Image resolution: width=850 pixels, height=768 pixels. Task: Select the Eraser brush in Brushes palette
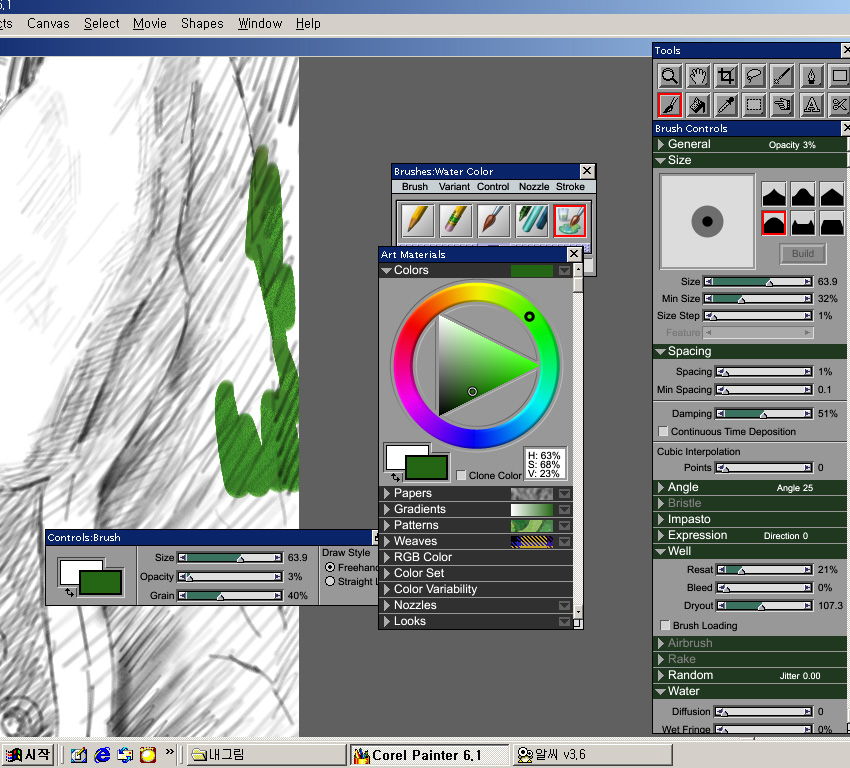point(455,220)
